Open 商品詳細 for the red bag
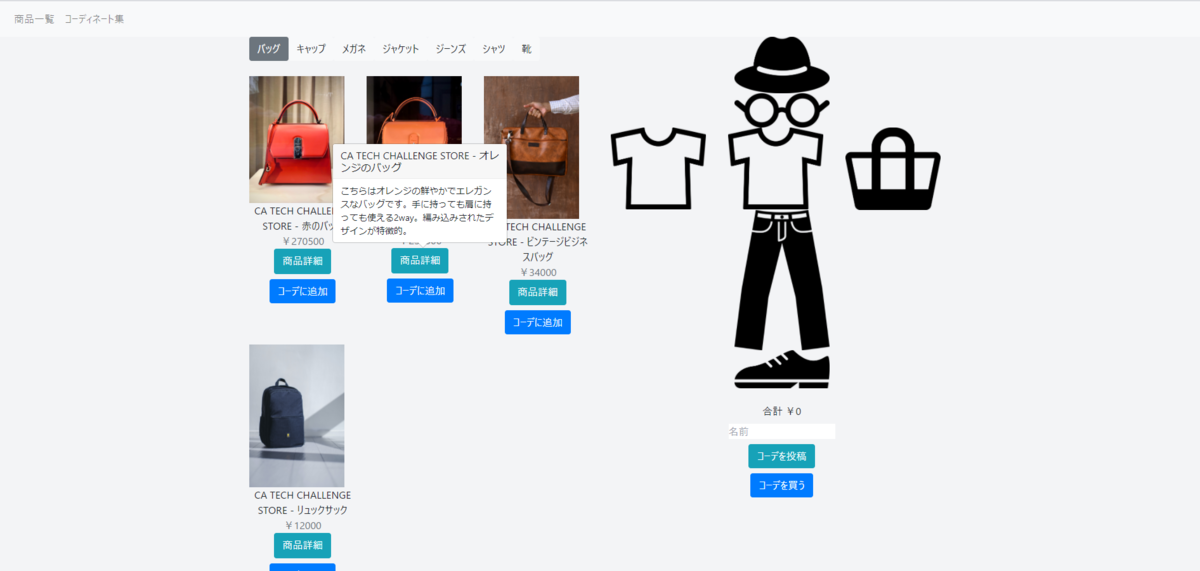Image resolution: width=1200 pixels, height=571 pixels. 302,261
